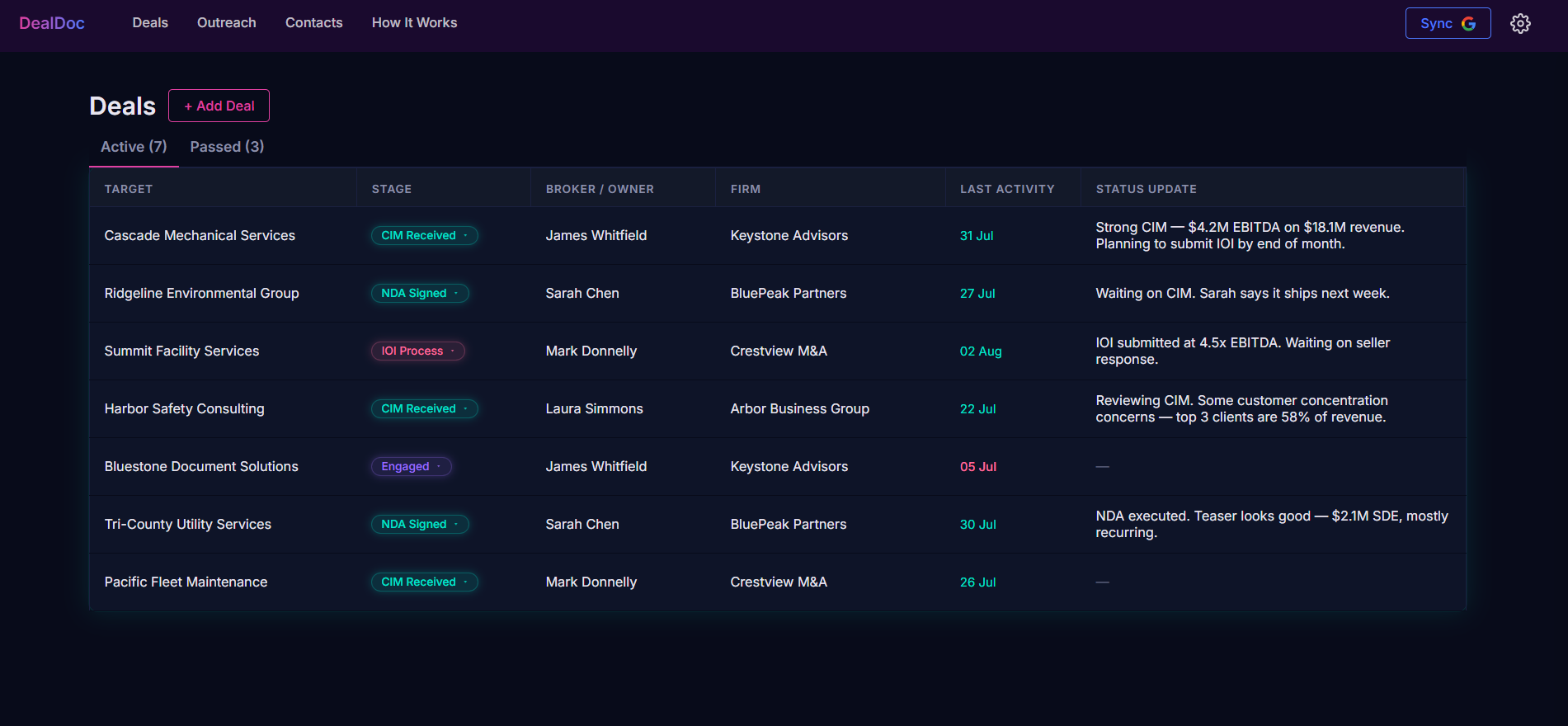Open the Harbor Safety Consulting deal
Screen dimensions: 1568x726
185,408
